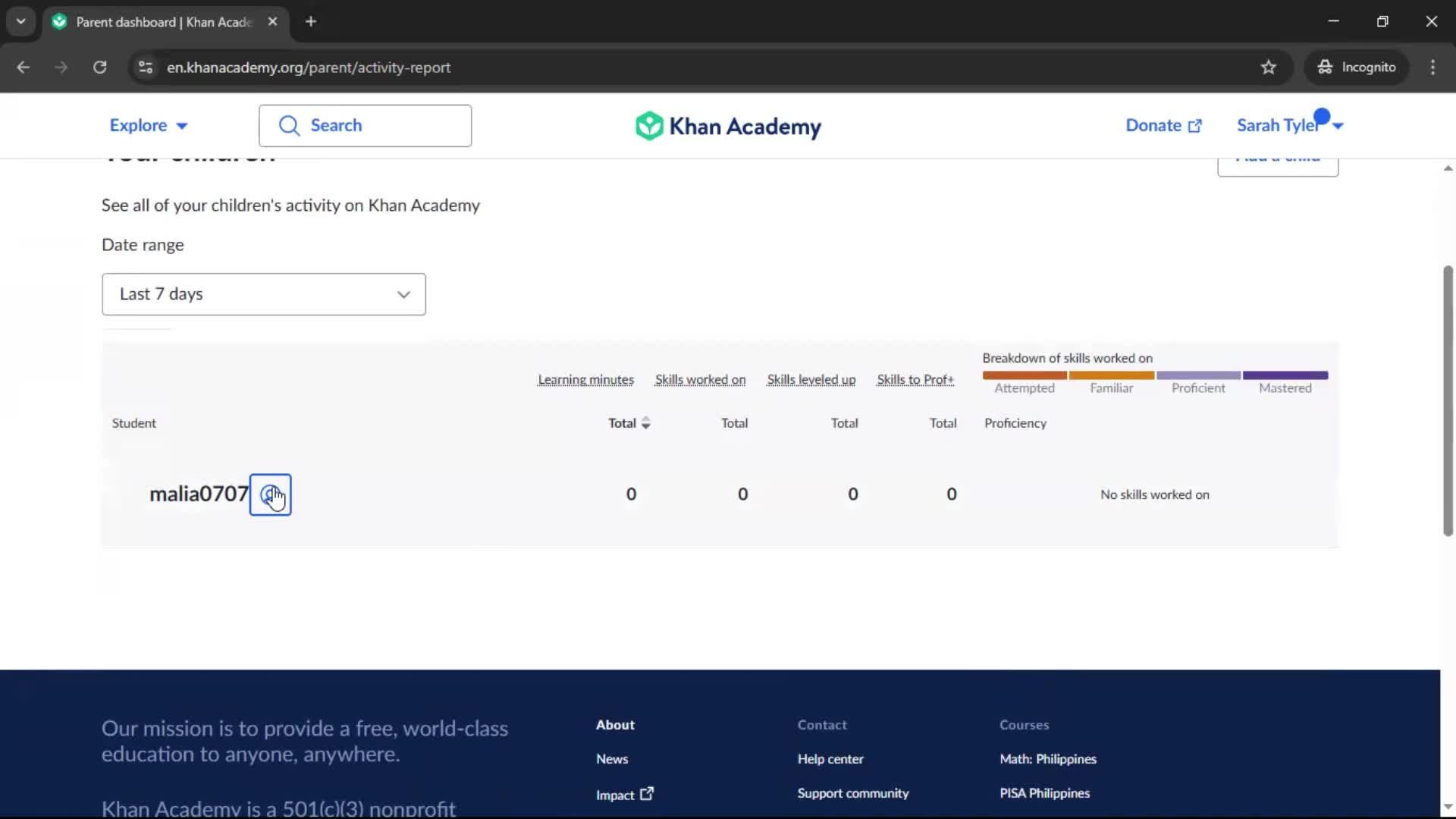
Task: Click the Attempted orange-red color bar
Action: [1025, 375]
